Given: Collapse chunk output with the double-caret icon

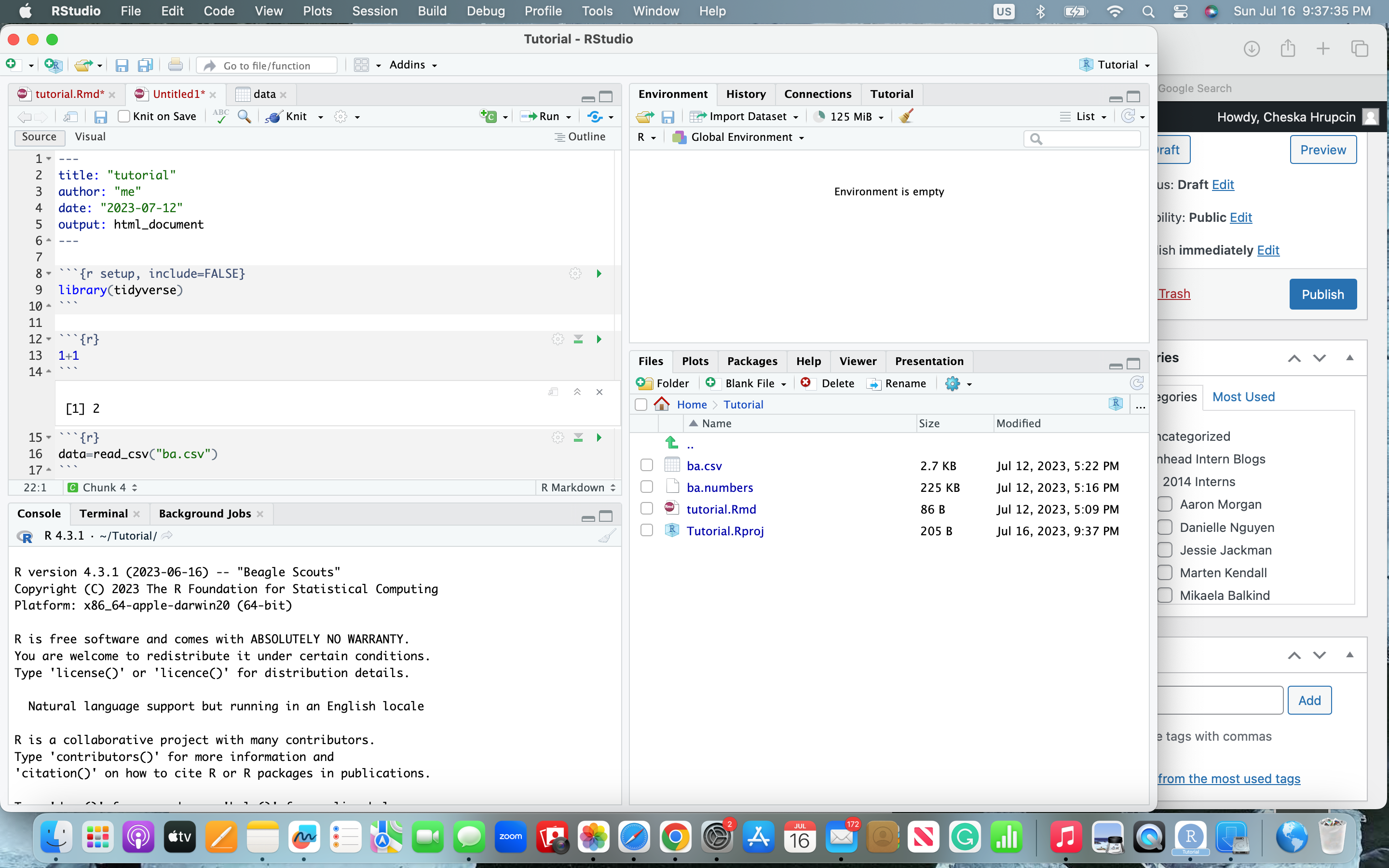Looking at the screenshot, I should 577,392.
